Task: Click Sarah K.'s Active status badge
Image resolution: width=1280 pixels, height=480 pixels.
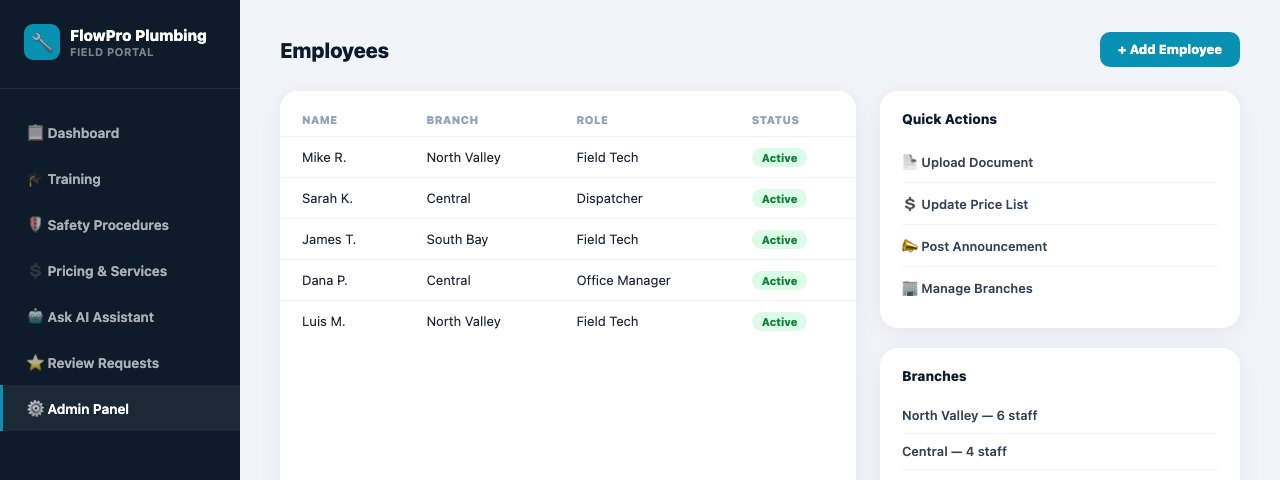Action: [x=779, y=199]
